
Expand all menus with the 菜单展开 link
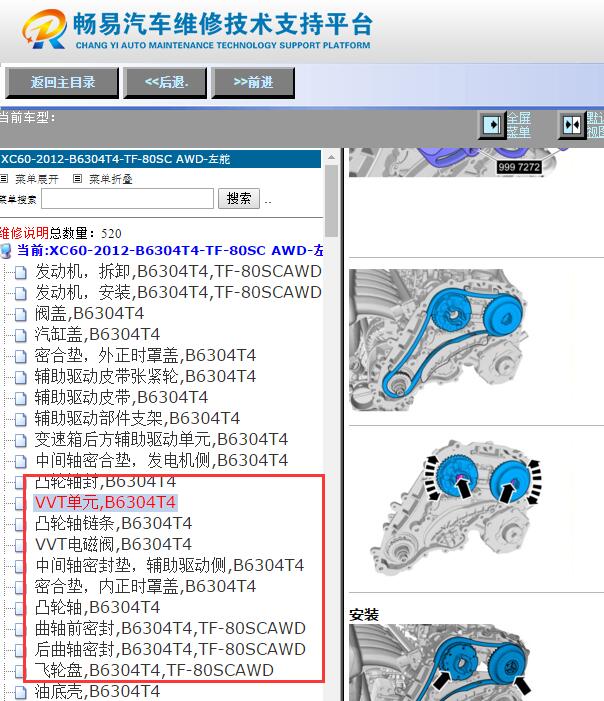[37, 179]
